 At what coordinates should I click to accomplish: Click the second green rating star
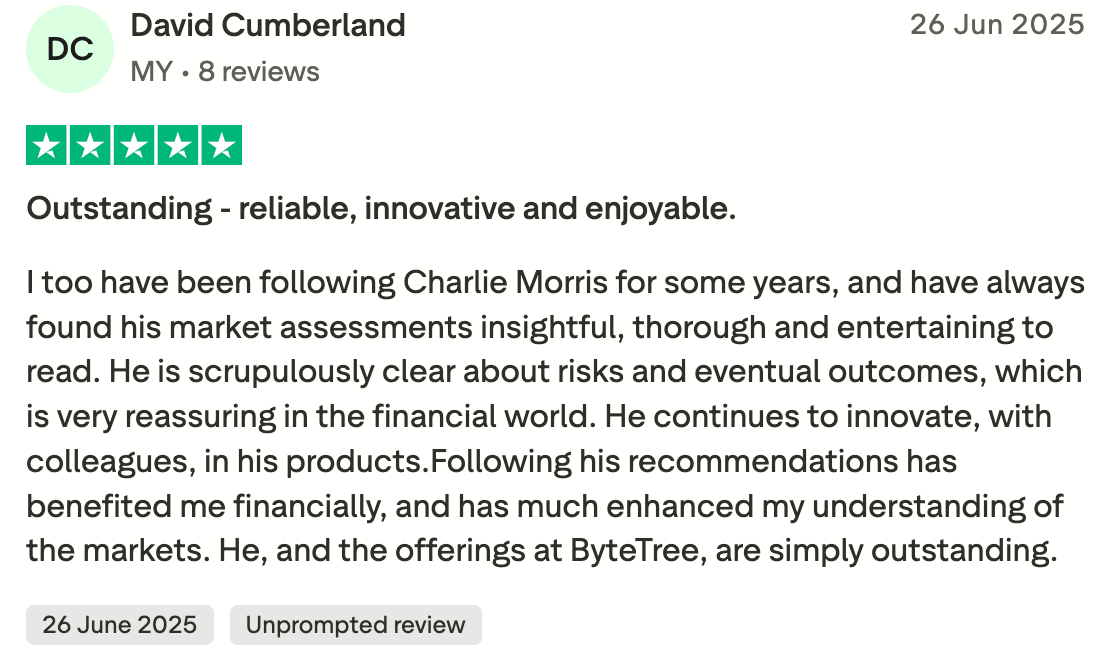click(91, 145)
